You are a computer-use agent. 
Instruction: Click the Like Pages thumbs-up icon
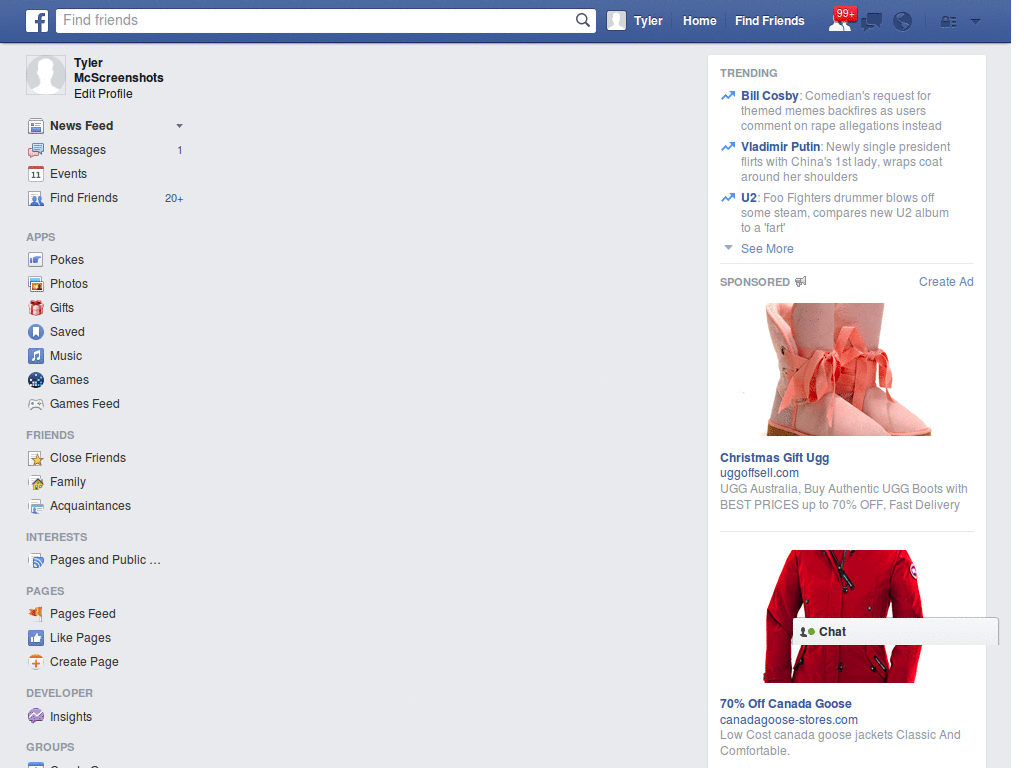pos(36,638)
